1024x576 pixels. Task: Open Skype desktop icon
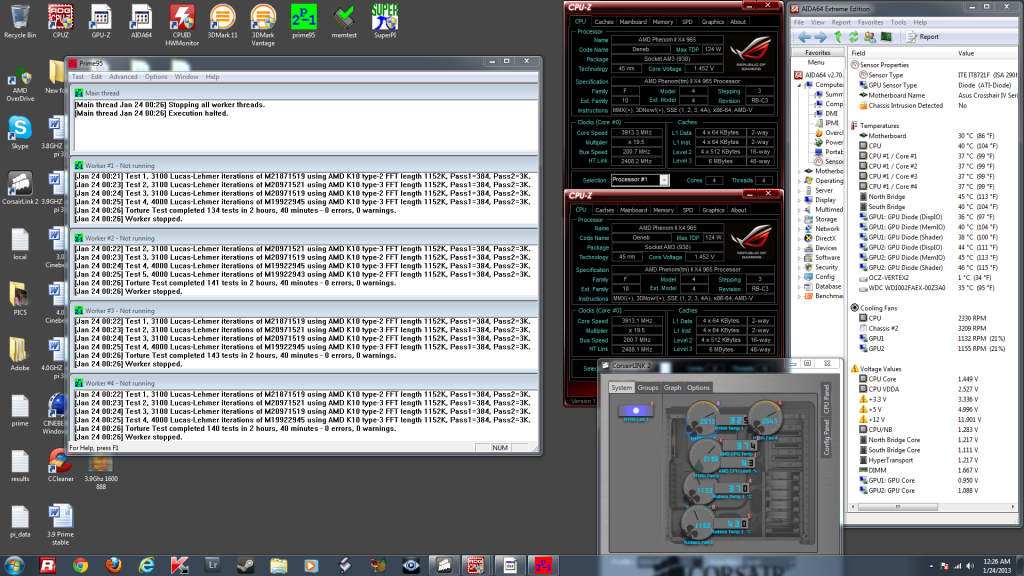[20, 133]
